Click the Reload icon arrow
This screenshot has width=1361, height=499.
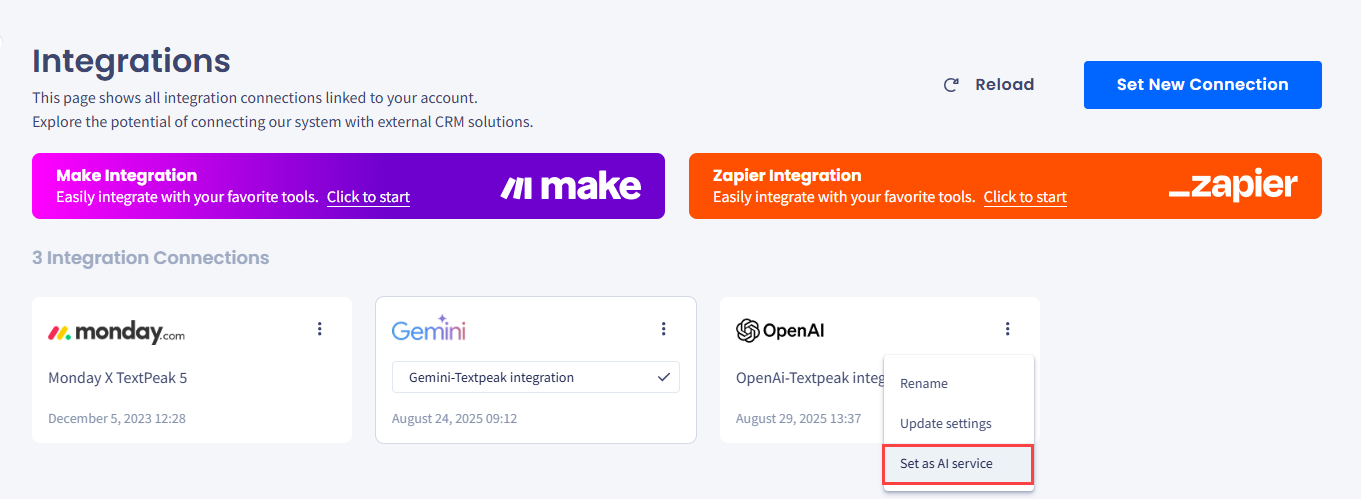[952, 85]
